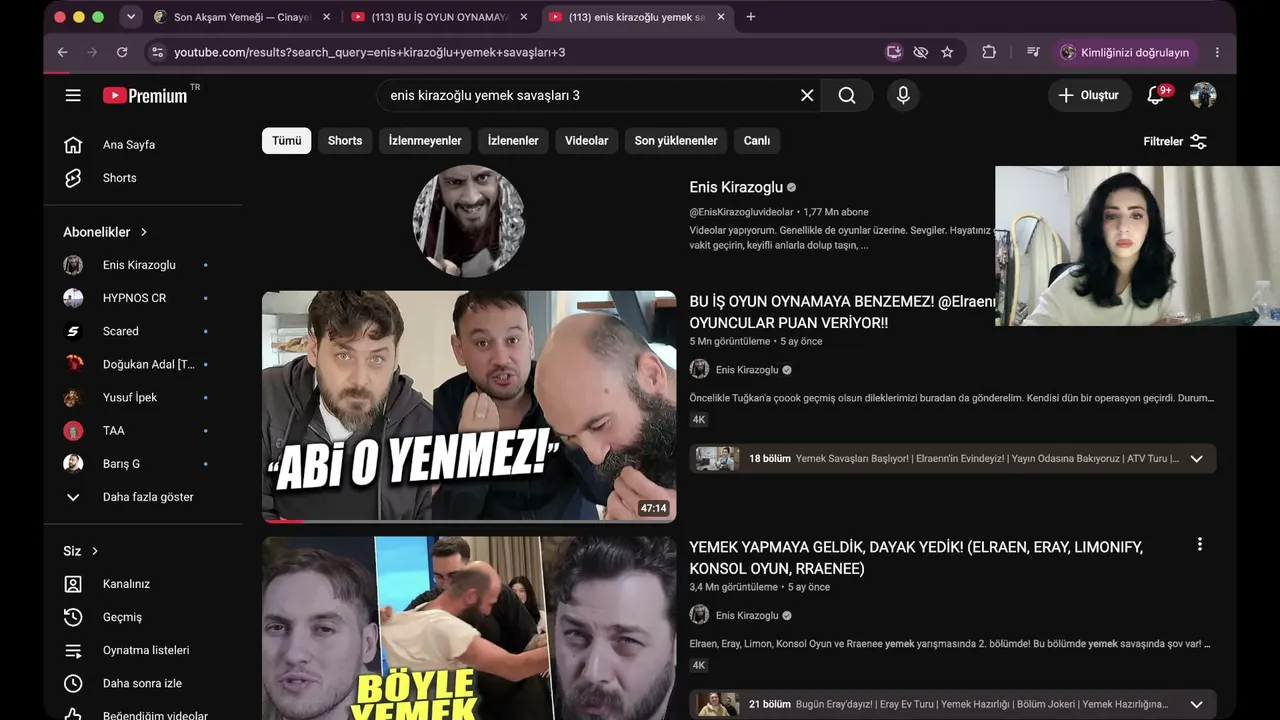Reload the current page
The width and height of the screenshot is (1280, 720).
pos(122,52)
